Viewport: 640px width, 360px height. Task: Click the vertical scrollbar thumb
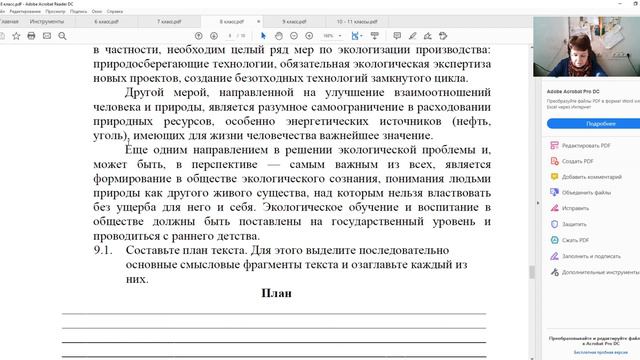(532, 272)
